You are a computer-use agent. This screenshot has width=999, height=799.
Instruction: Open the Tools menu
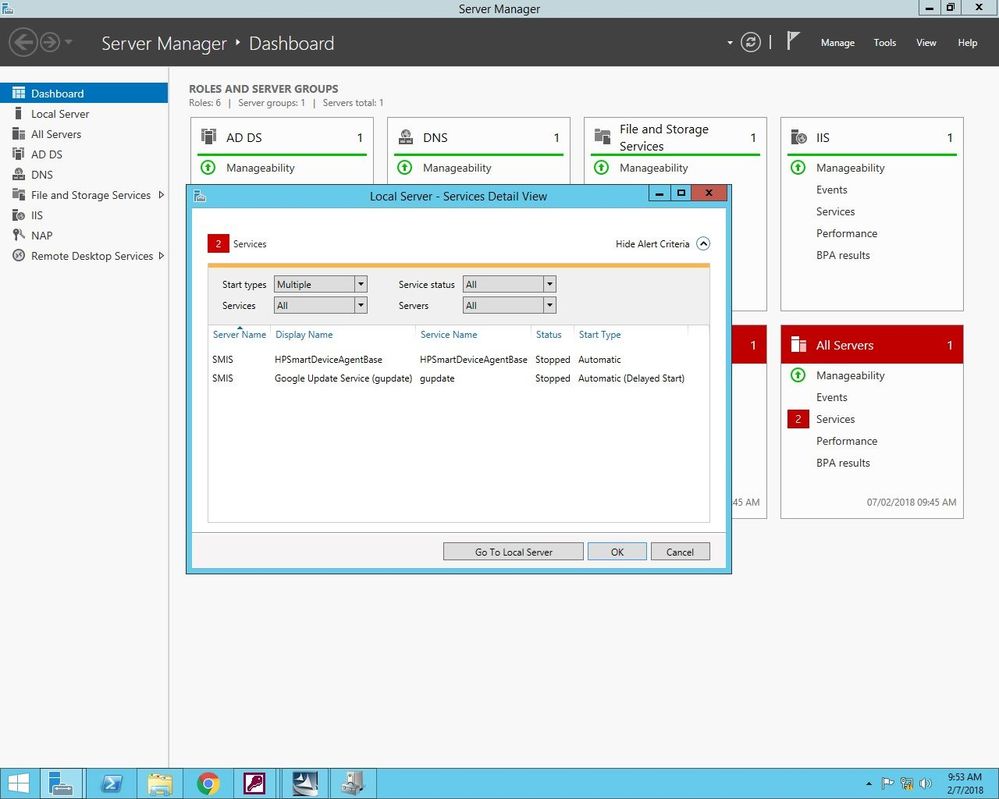(x=884, y=43)
